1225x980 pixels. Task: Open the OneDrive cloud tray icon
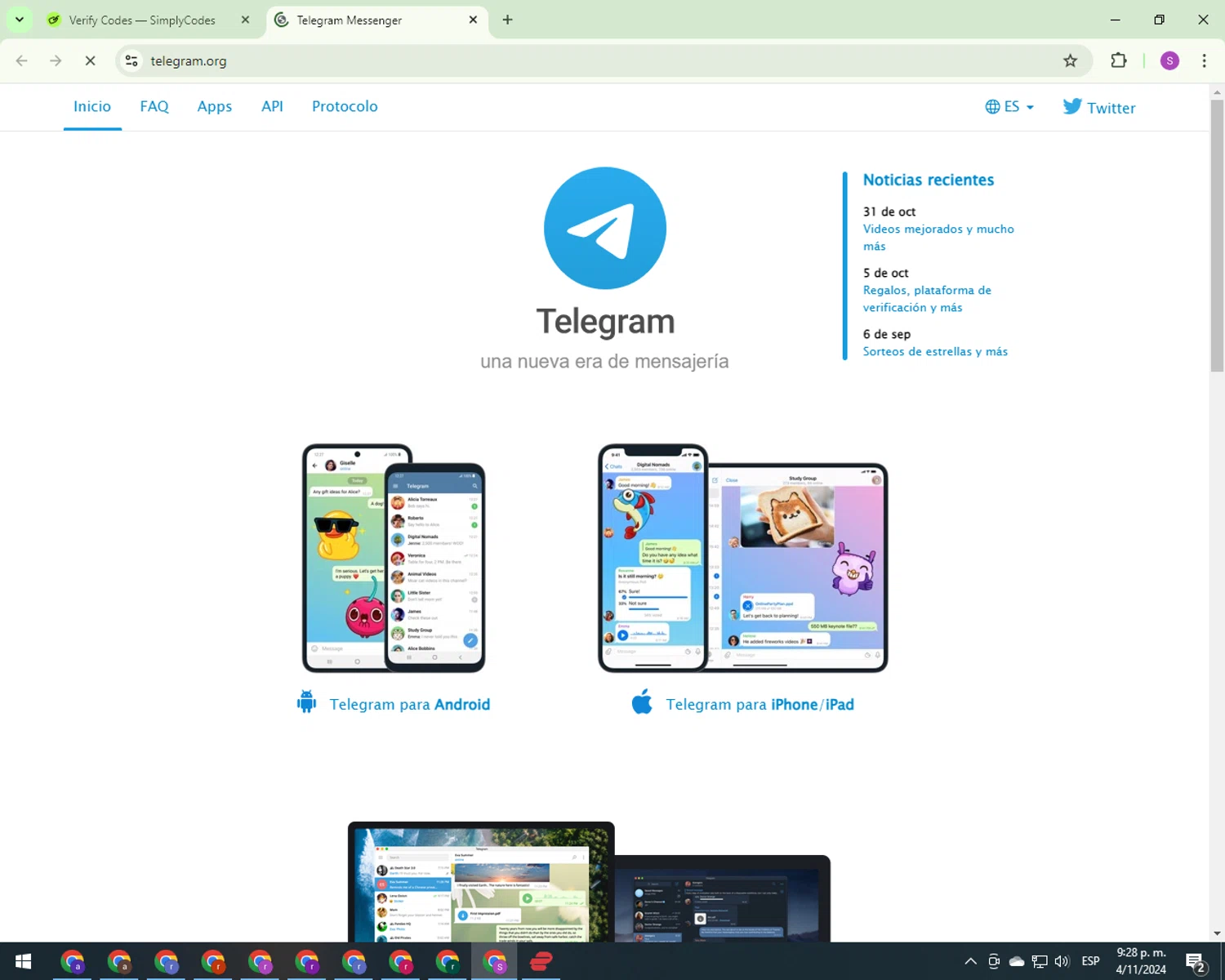(x=1017, y=961)
